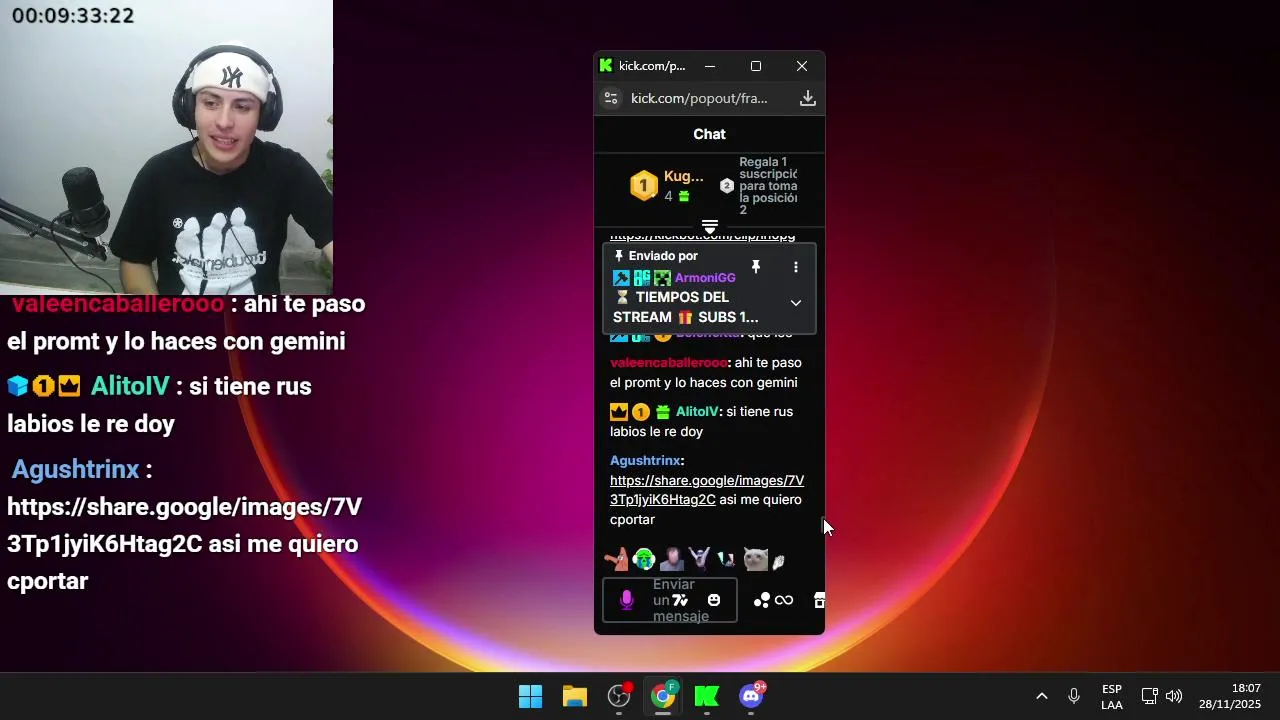1280x720 pixels.
Task: Click AlitoIV message in the overlay chat
Action: point(160,404)
